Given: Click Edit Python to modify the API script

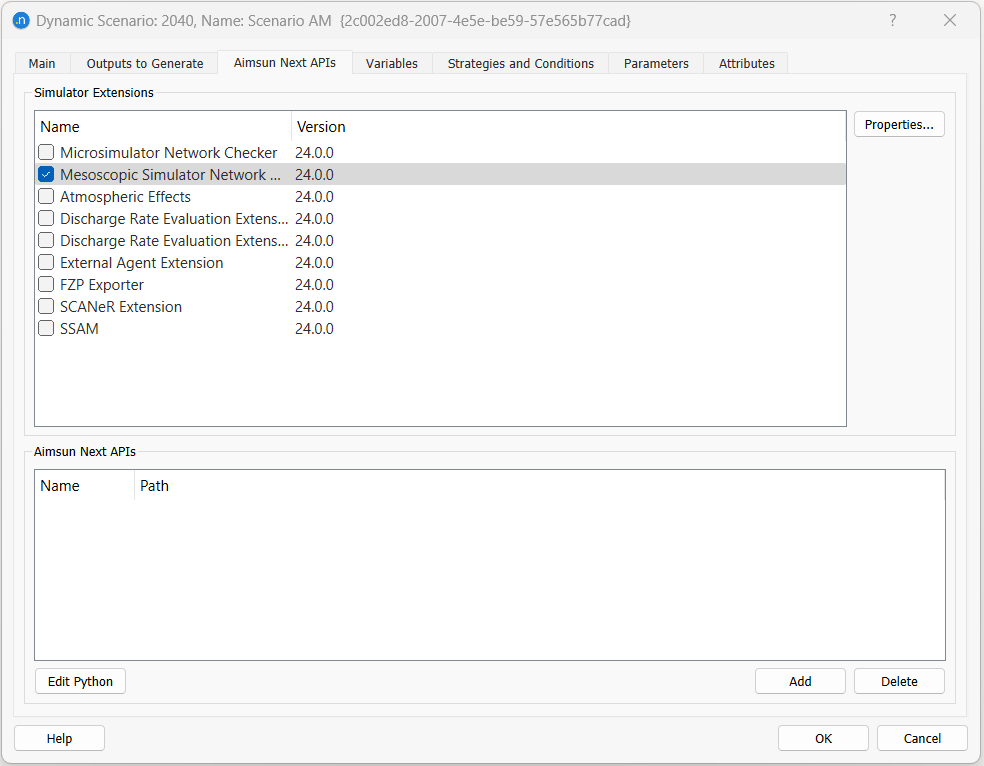Looking at the screenshot, I should (x=80, y=681).
